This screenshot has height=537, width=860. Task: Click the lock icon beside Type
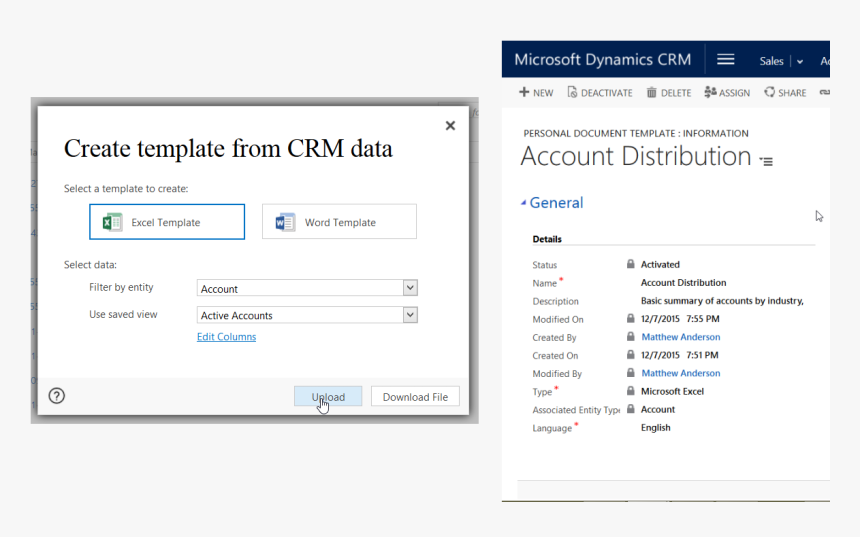pos(631,391)
